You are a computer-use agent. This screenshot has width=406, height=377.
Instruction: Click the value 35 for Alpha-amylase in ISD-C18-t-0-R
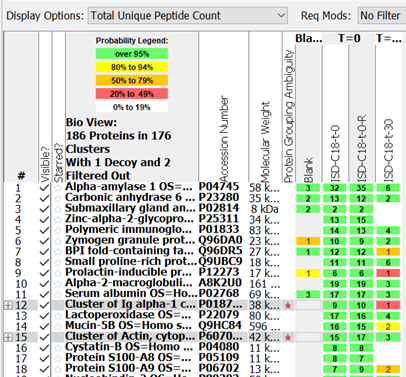coord(361,188)
